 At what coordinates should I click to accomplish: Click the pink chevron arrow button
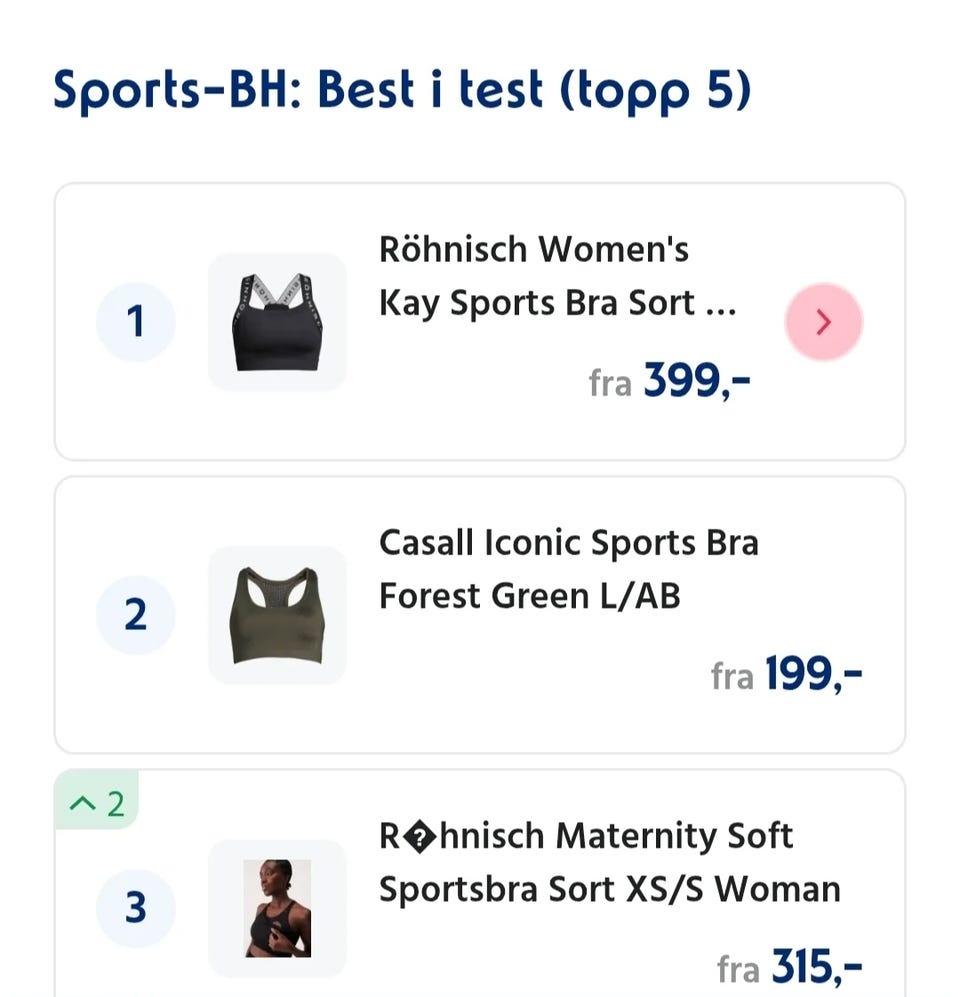point(823,322)
